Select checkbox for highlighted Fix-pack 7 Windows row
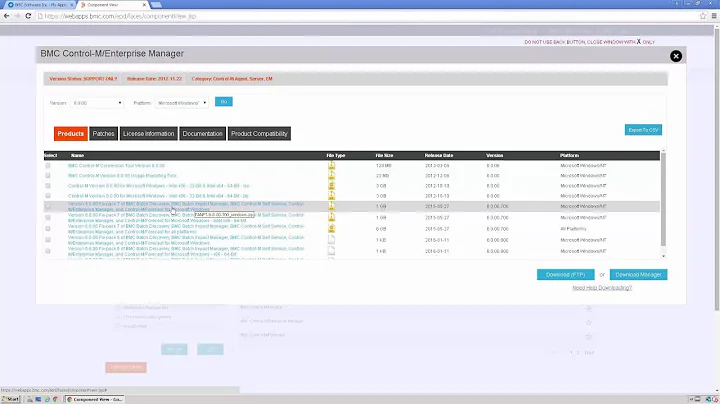 pos(48,206)
